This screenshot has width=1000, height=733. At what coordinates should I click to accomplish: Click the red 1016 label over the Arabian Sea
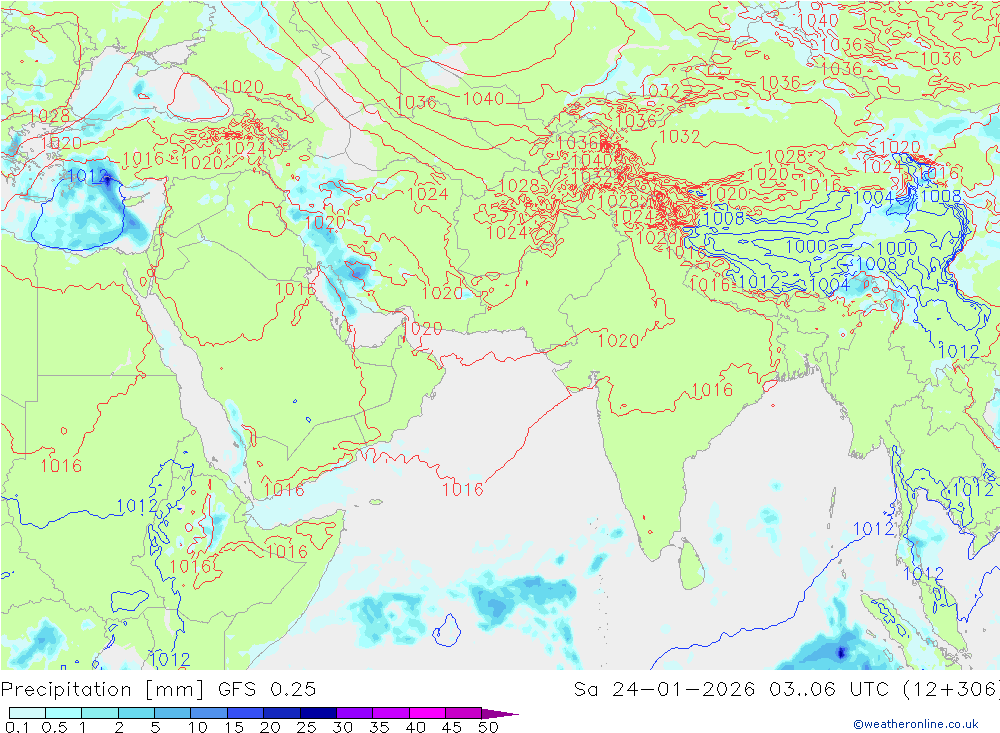tap(463, 489)
